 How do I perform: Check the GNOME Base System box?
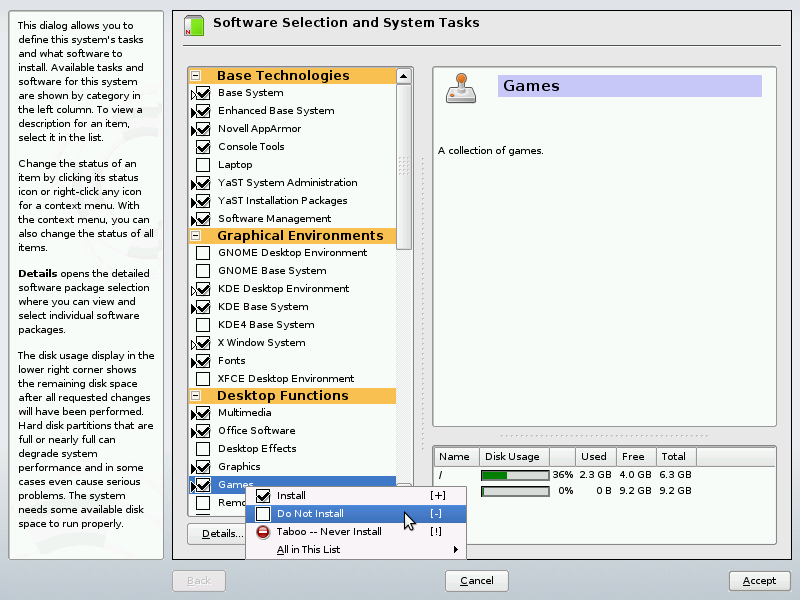click(x=203, y=271)
